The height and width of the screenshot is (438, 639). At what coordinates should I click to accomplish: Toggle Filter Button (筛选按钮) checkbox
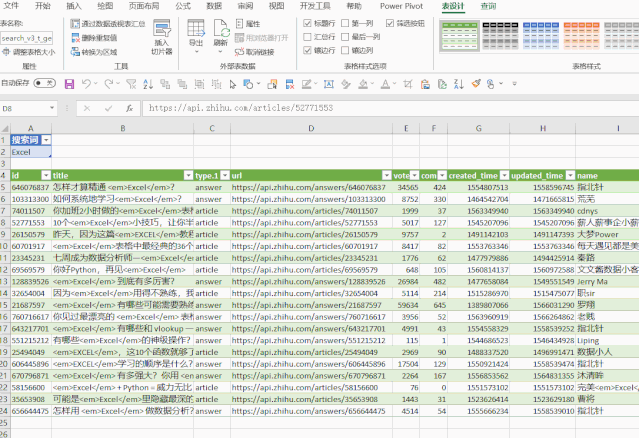coord(390,23)
